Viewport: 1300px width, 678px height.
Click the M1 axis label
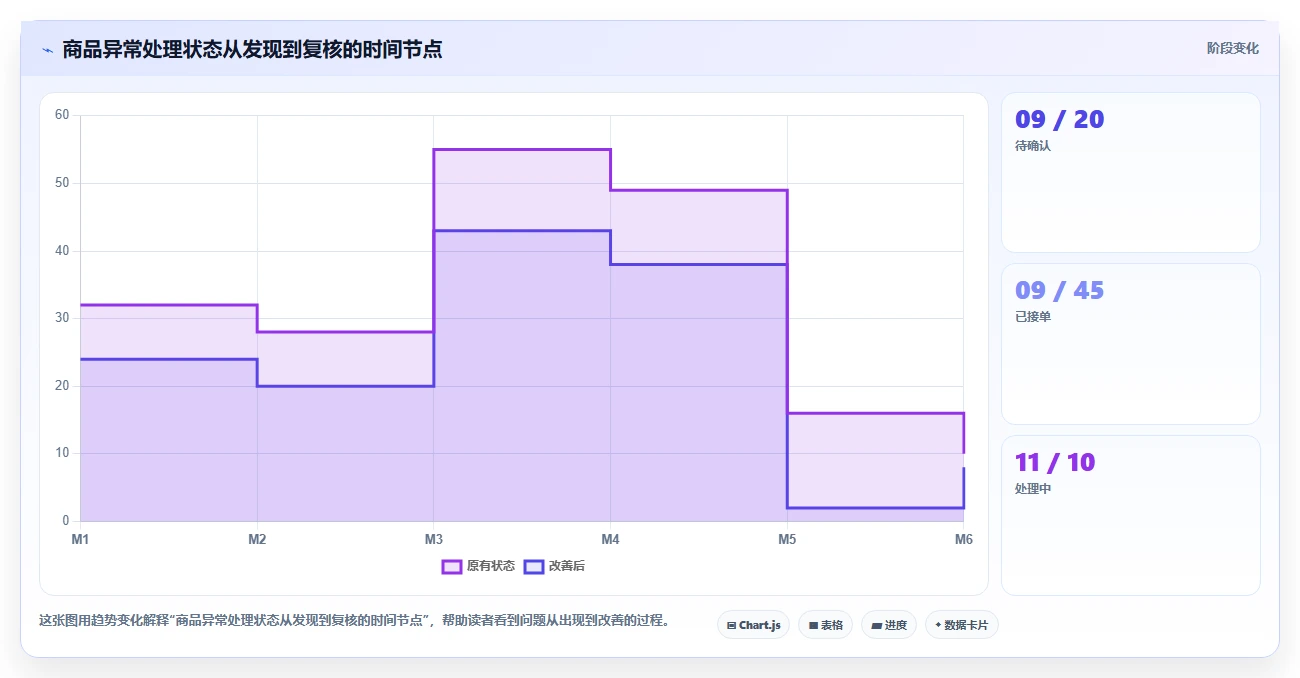(x=80, y=540)
